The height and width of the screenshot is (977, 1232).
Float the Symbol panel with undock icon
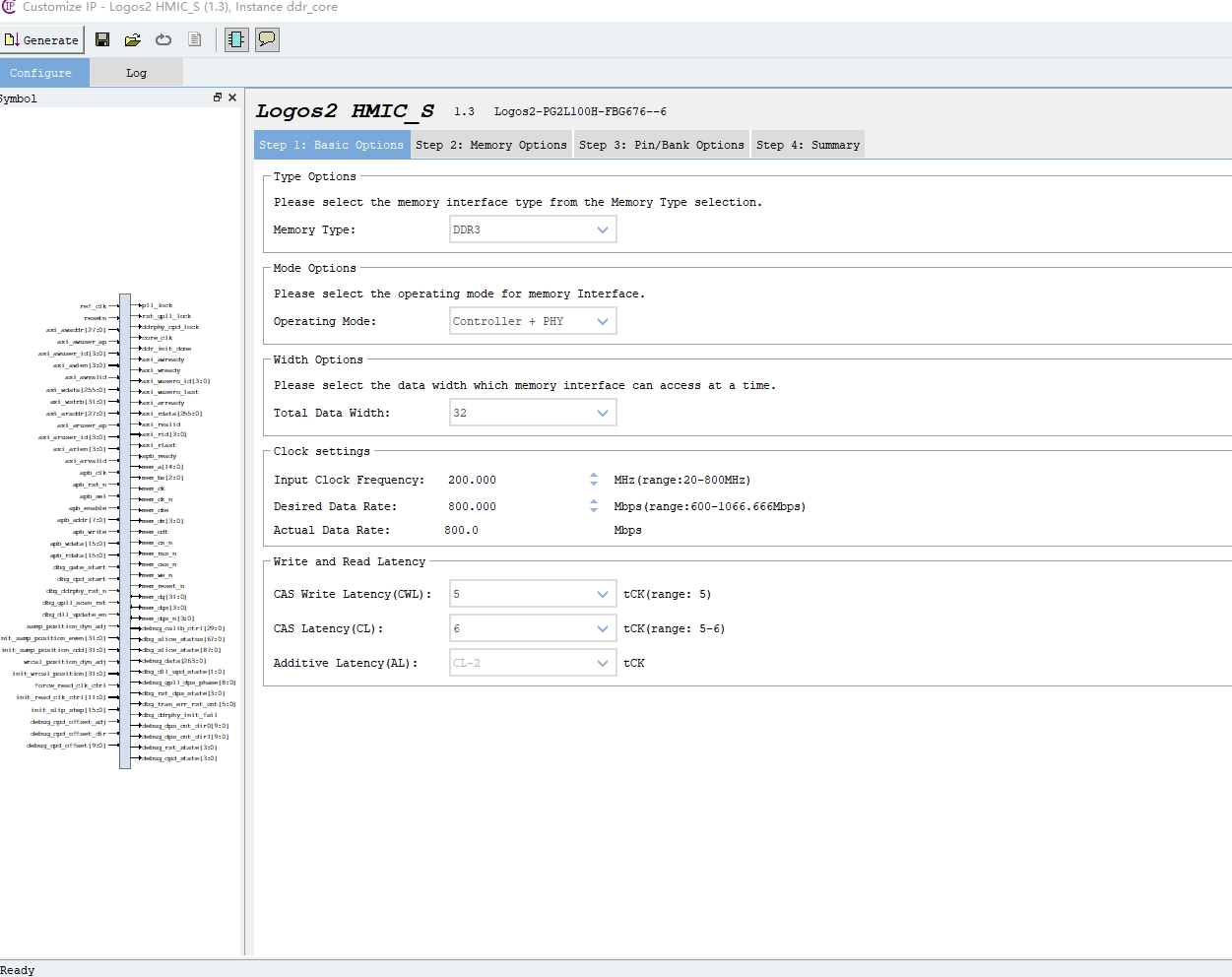218,98
